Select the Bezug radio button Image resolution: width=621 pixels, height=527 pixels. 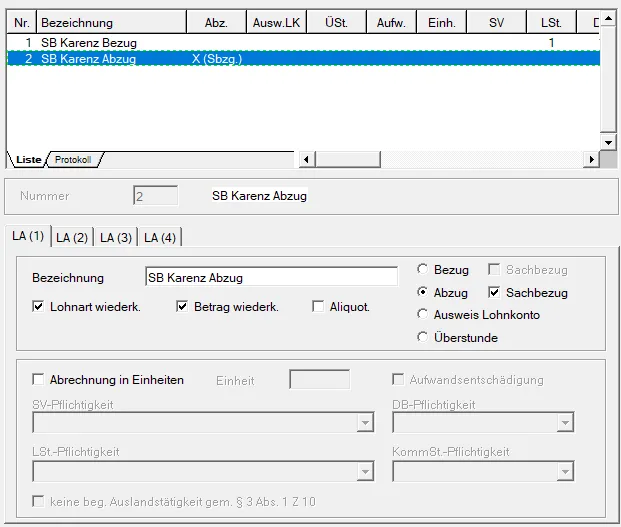(x=423, y=269)
